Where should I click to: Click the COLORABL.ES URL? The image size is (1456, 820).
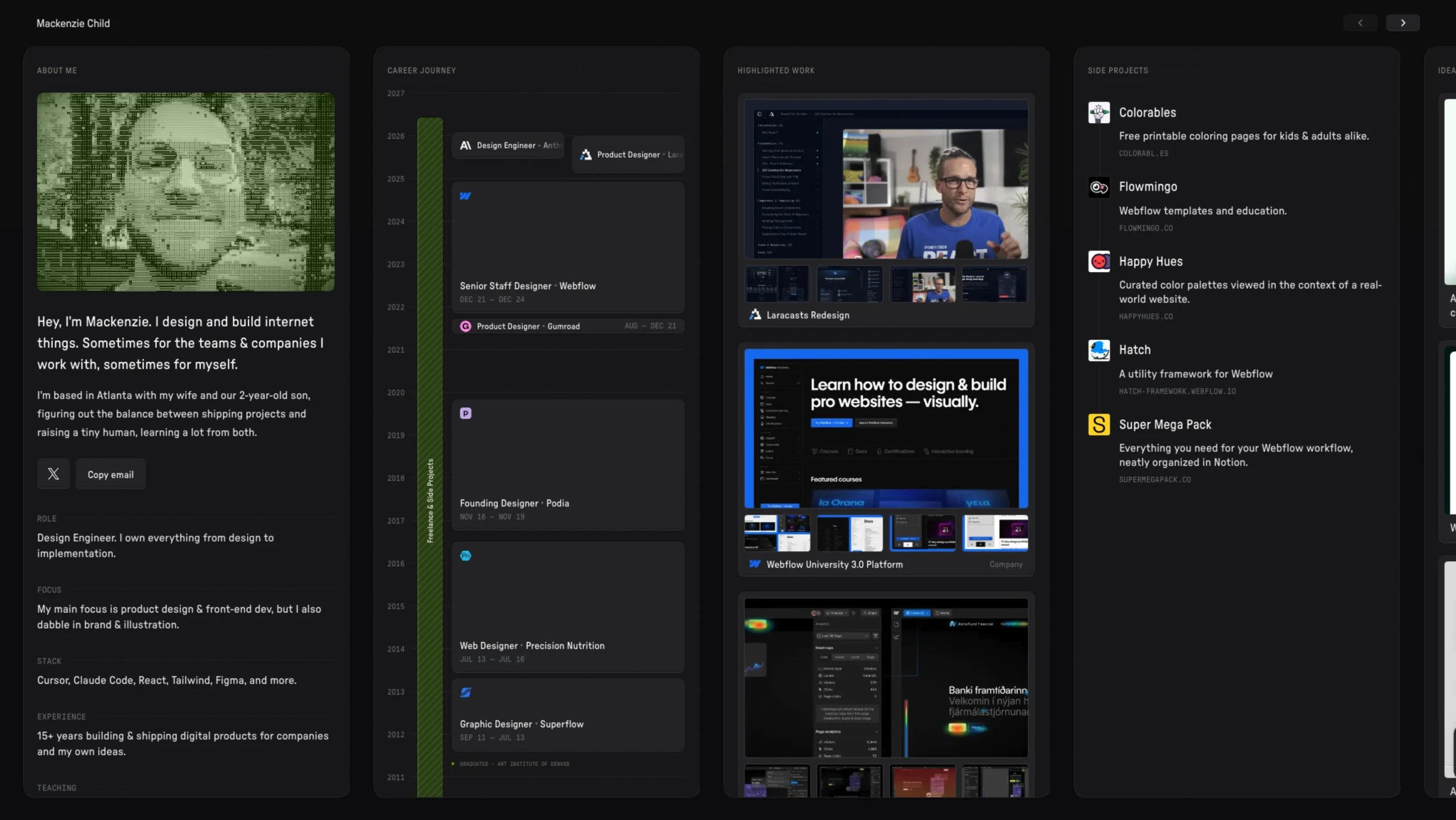point(1143,154)
